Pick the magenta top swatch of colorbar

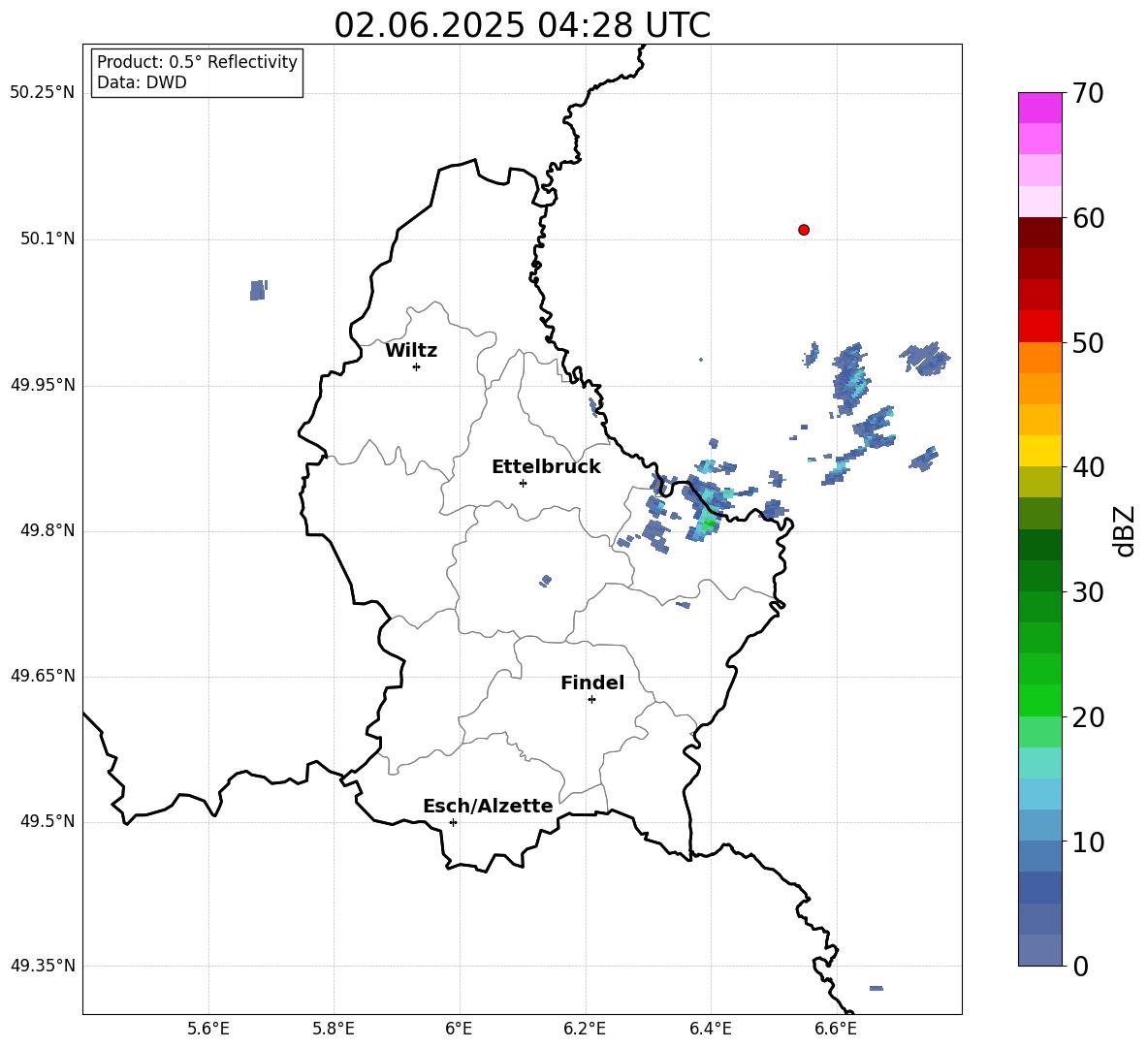pyautogui.click(x=1039, y=109)
